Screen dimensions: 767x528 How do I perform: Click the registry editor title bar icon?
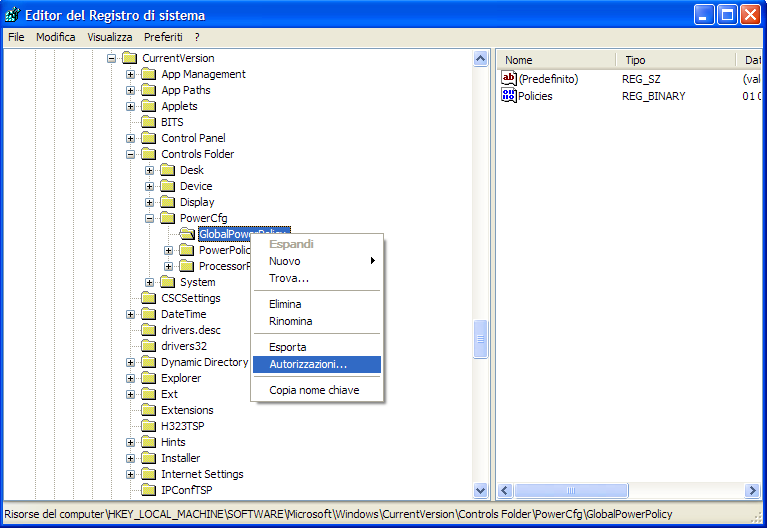coord(13,15)
